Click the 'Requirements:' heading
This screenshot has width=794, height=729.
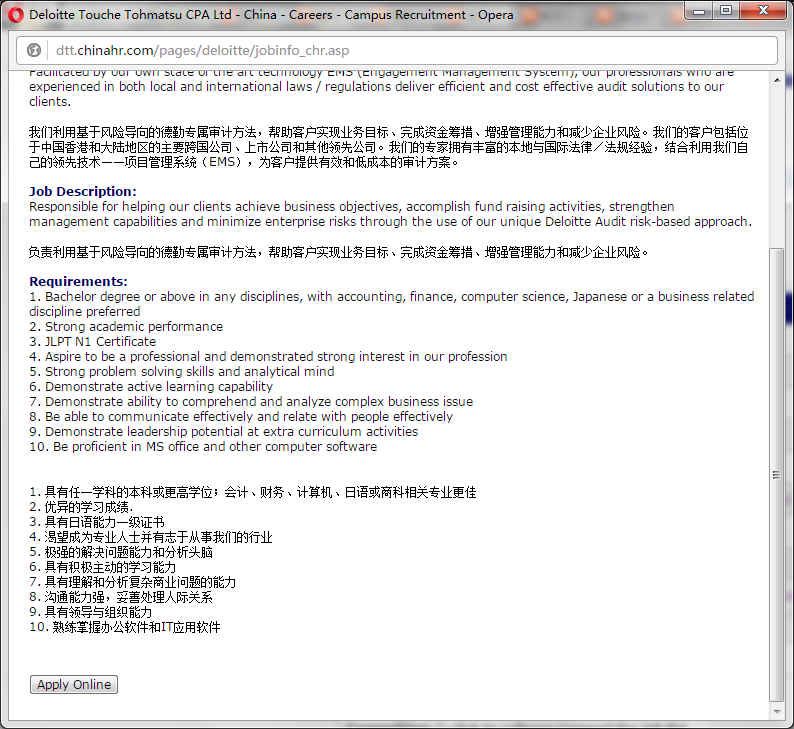pyautogui.click(x=78, y=281)
